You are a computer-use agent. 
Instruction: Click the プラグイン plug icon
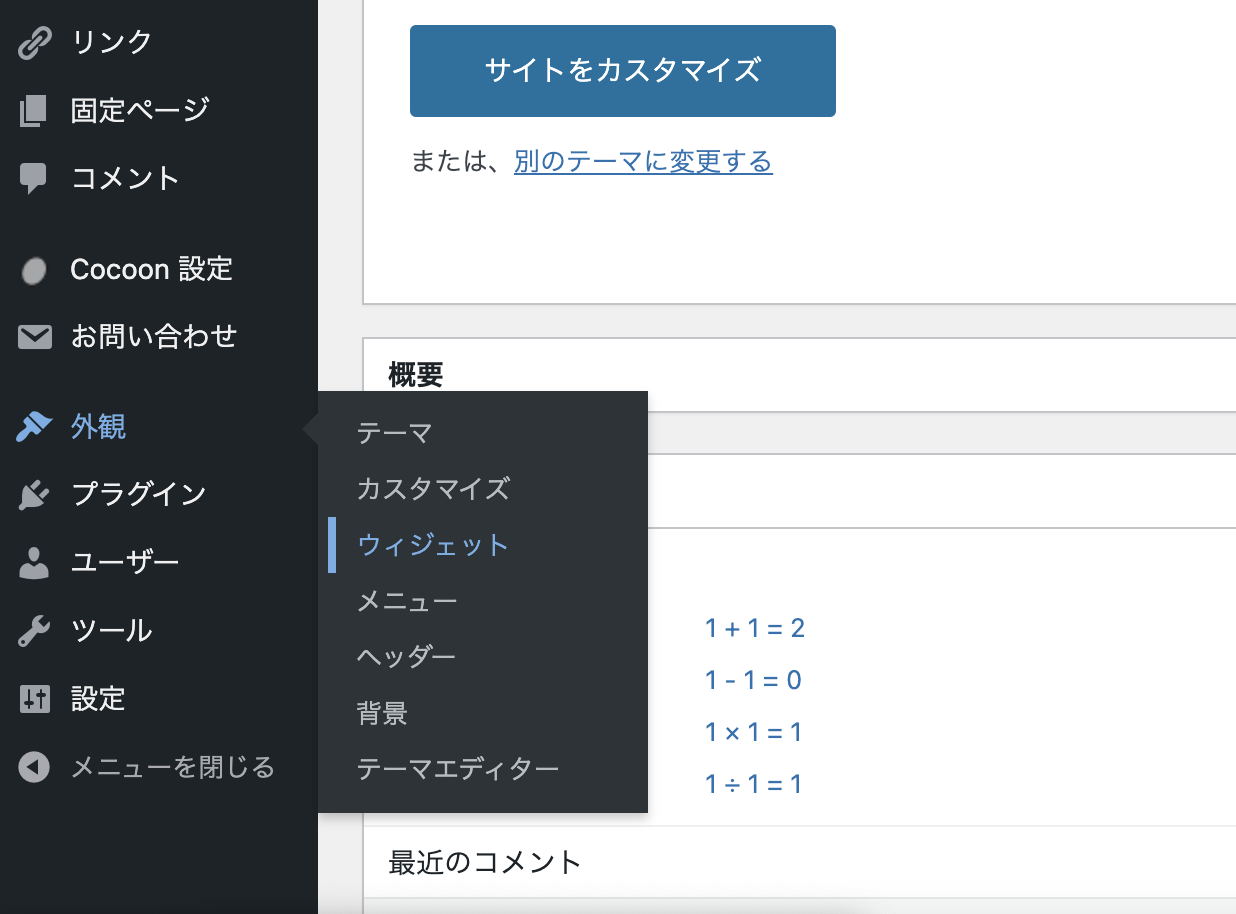pos(34,494)
